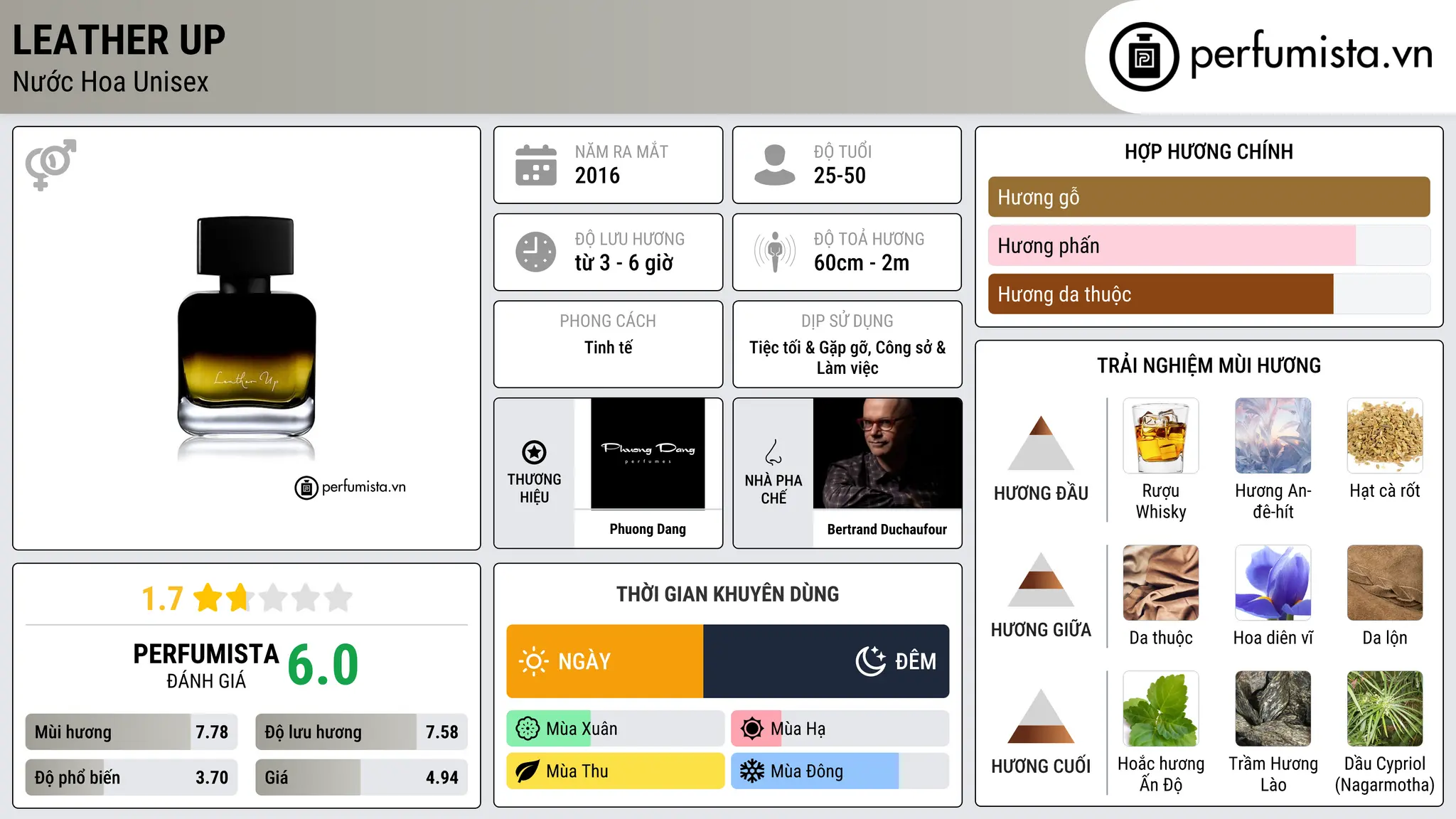This screenshot has width=1456, height=819.
Task: Click the nose icon above Nhà pha chế
Action: pyautogui.click(x=773, y=452)
